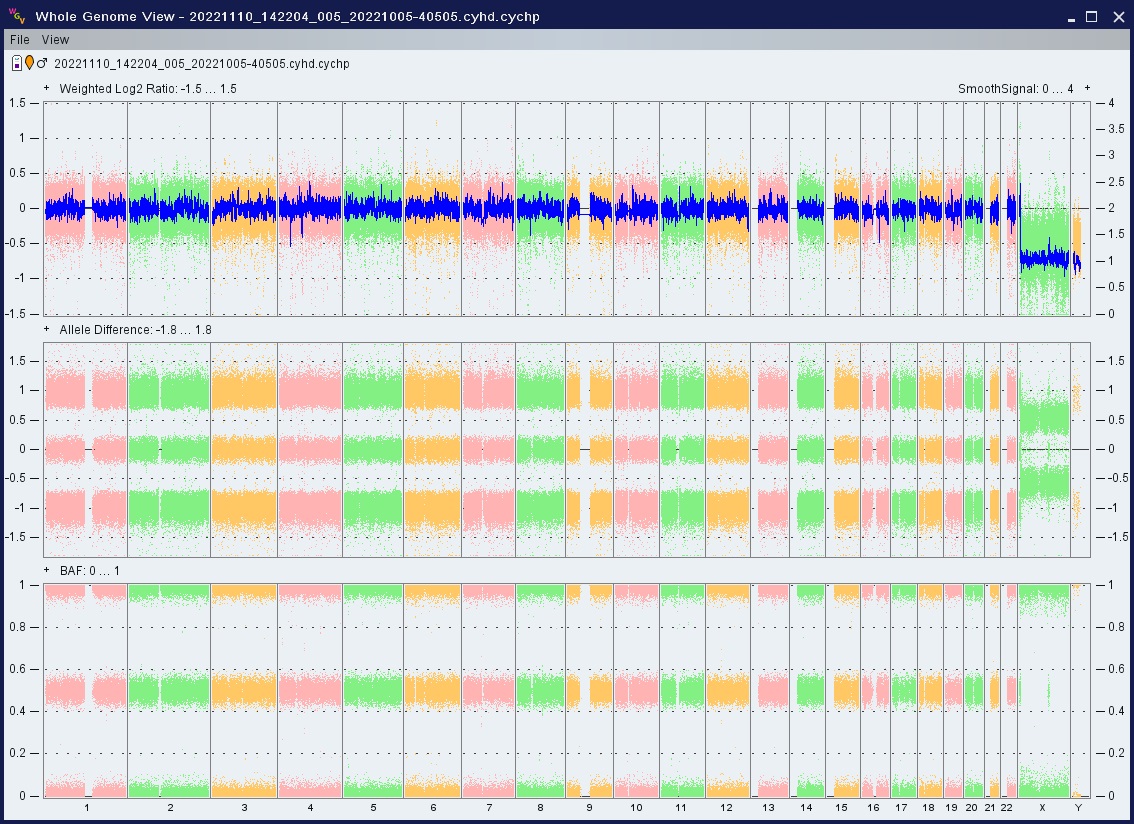Minimize the Whole Genome View window

tap(1071, 16)
